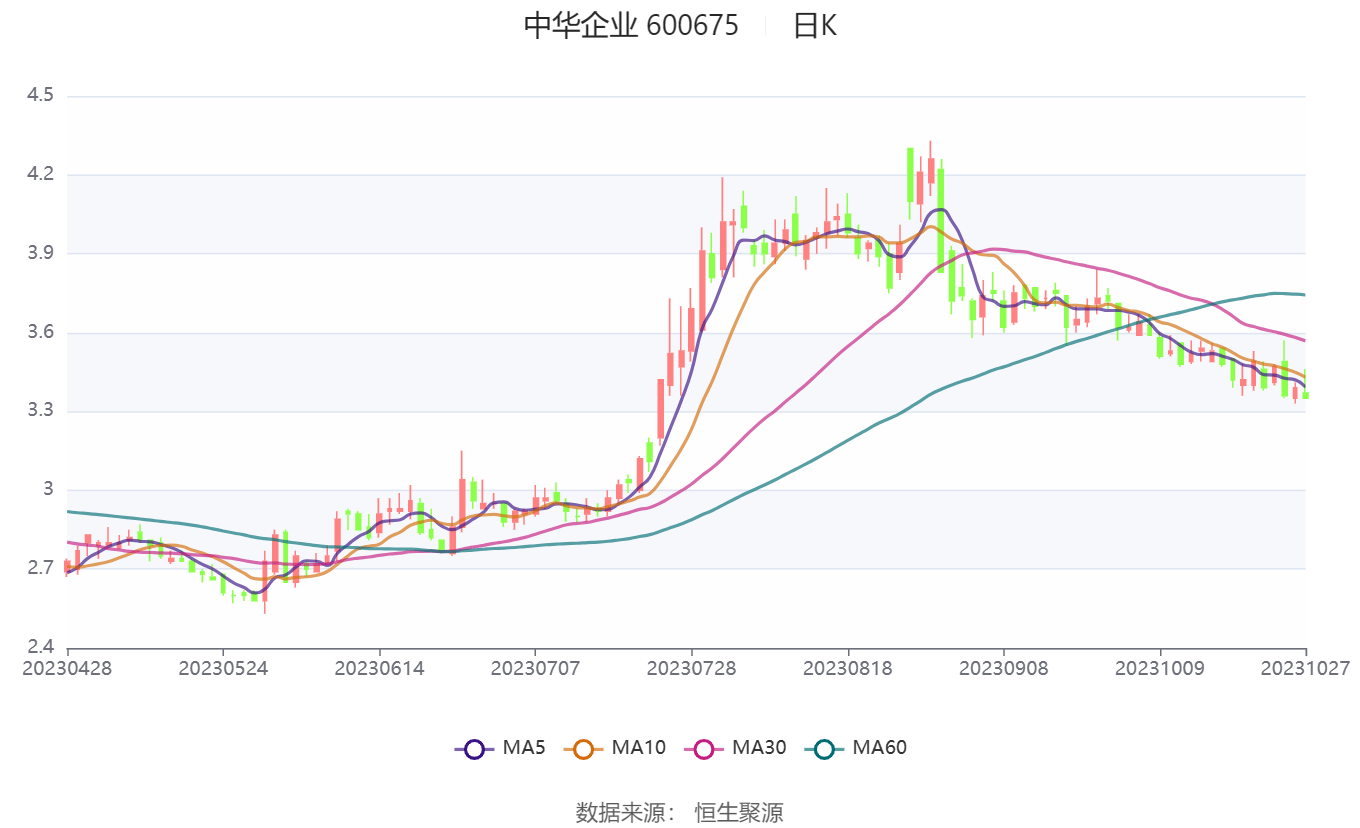This screenshot has height=828, width=1360.
Task: Toggle the MA5 legend series
Action: click(x=500, y=747)
